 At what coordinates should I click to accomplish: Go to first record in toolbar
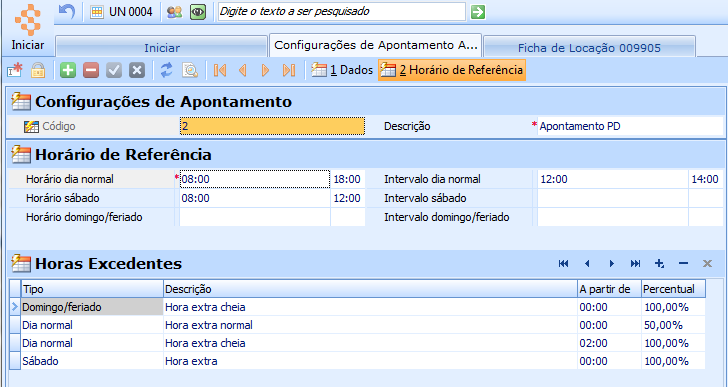click(x=220, y=70)
